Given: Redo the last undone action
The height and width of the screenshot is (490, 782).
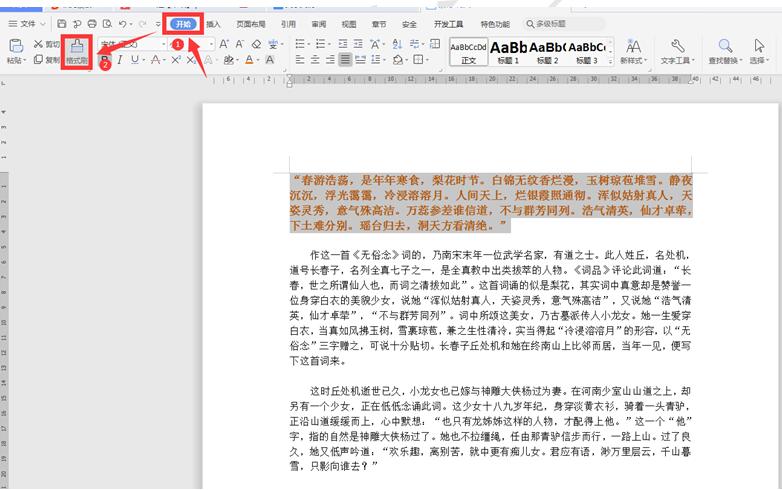Looking at the screenshot, I should pos(143,23).
